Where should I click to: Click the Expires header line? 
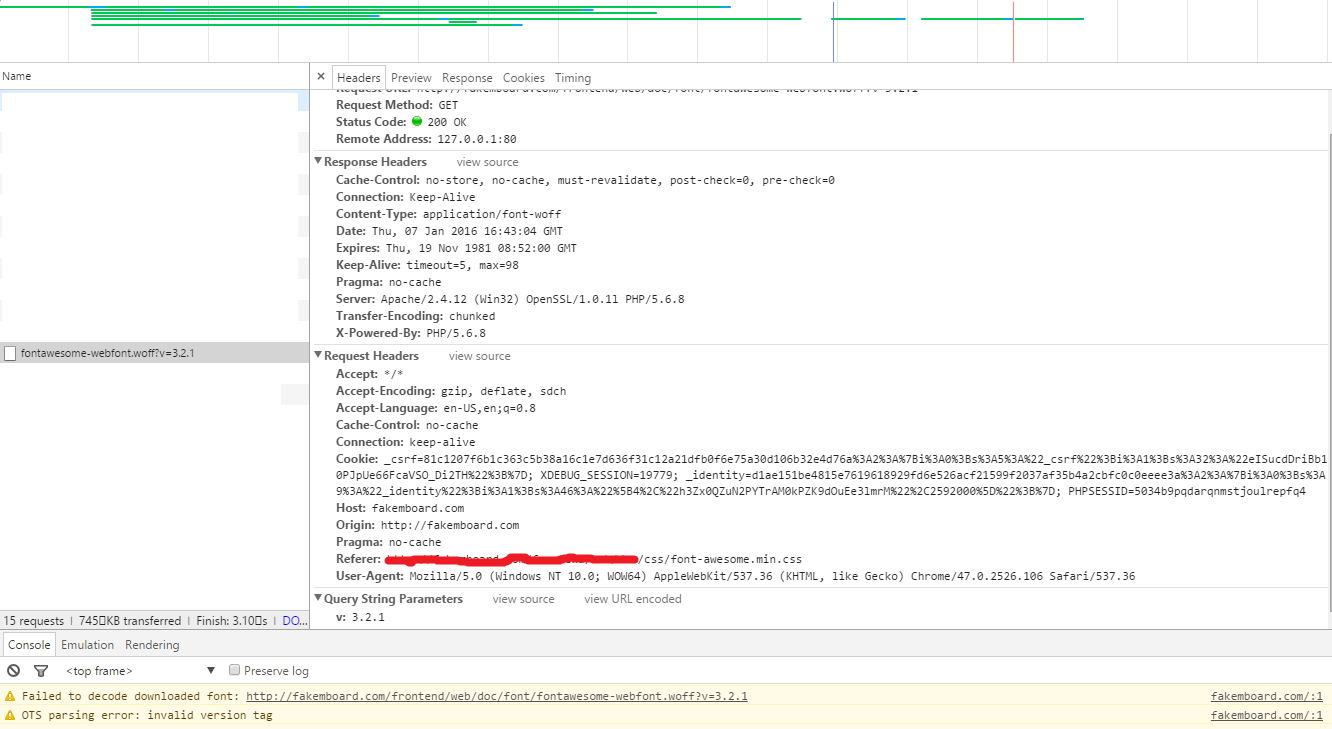point(456,248)
